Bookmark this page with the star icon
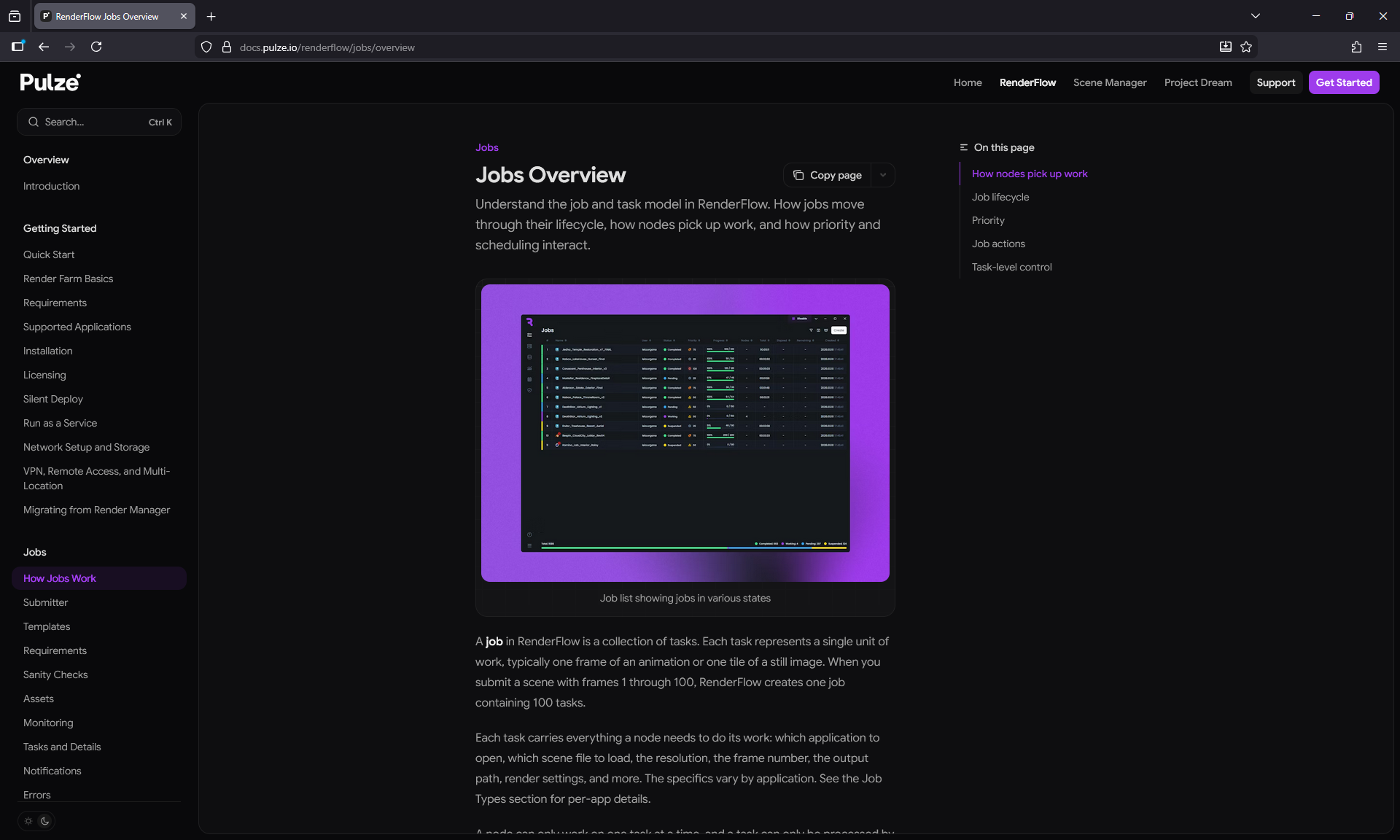 (x=1246, y=47)
